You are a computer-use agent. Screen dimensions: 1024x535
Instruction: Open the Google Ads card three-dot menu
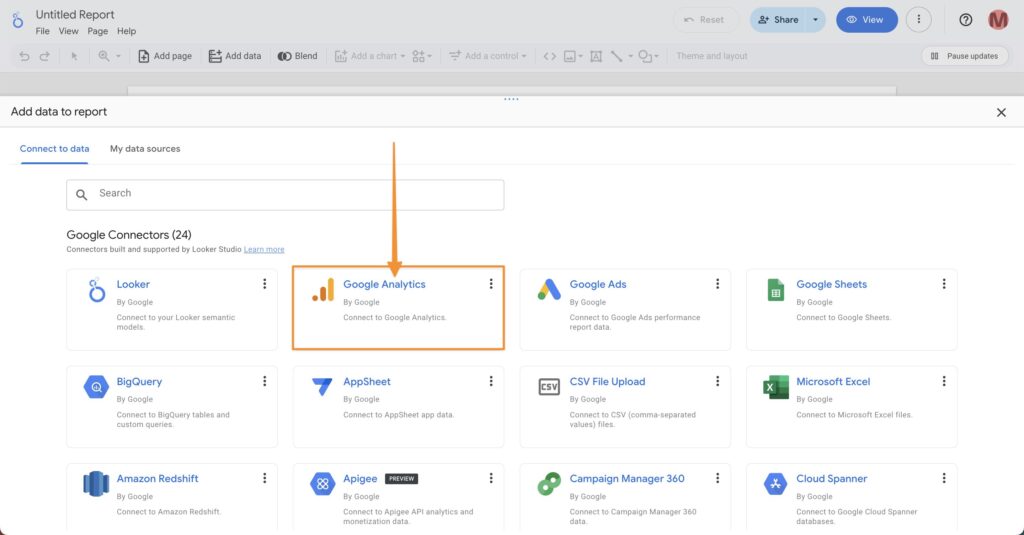click(x=717, y=284)
